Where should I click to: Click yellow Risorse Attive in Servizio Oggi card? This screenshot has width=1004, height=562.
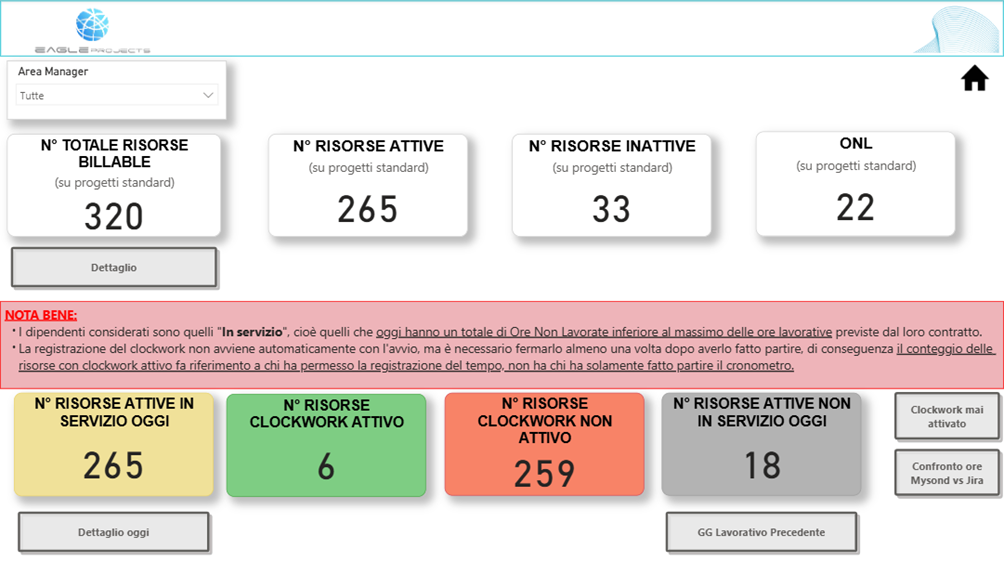tap(114, 444)
